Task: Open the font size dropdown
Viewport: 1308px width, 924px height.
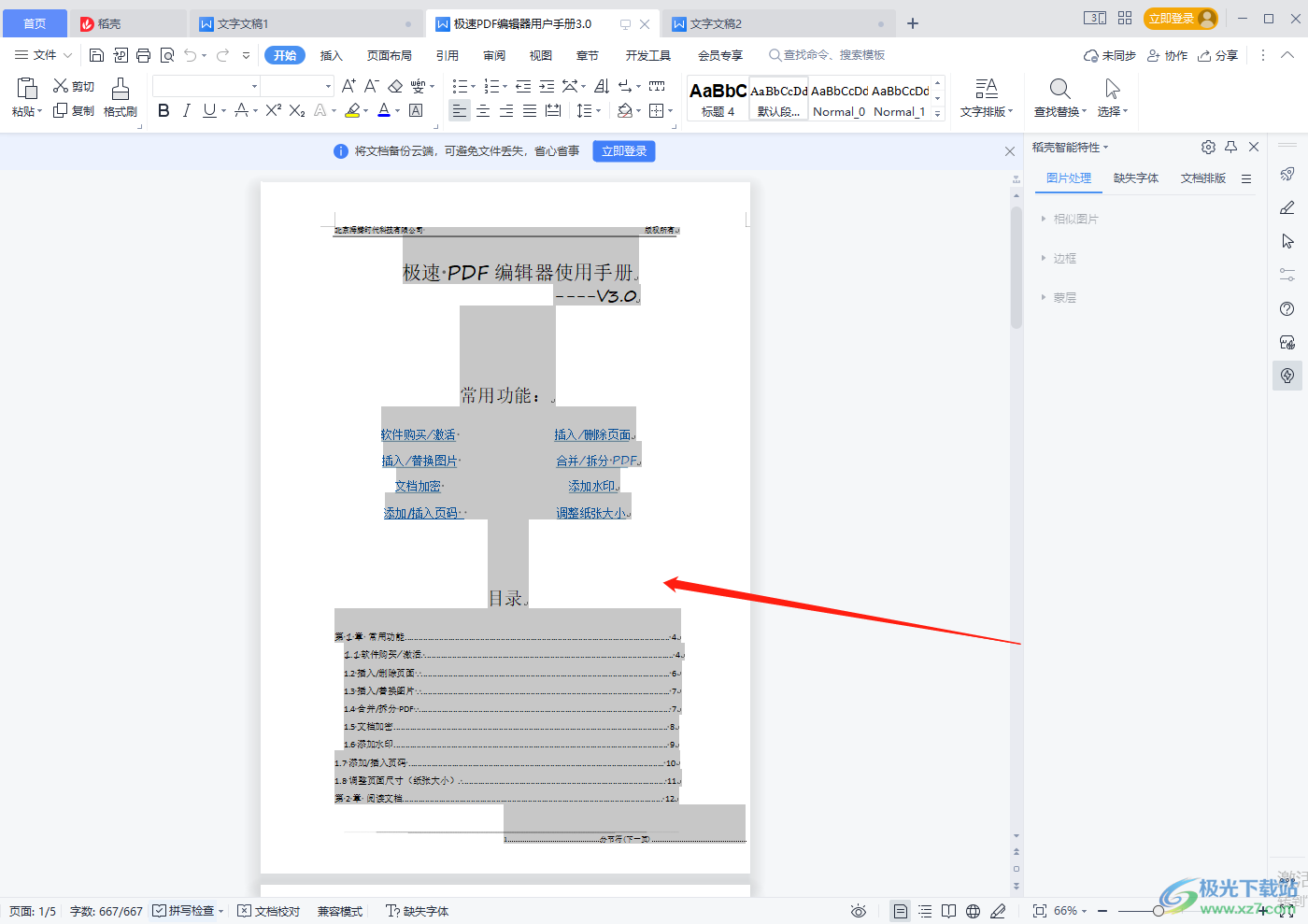Action: tap(328, 86)
